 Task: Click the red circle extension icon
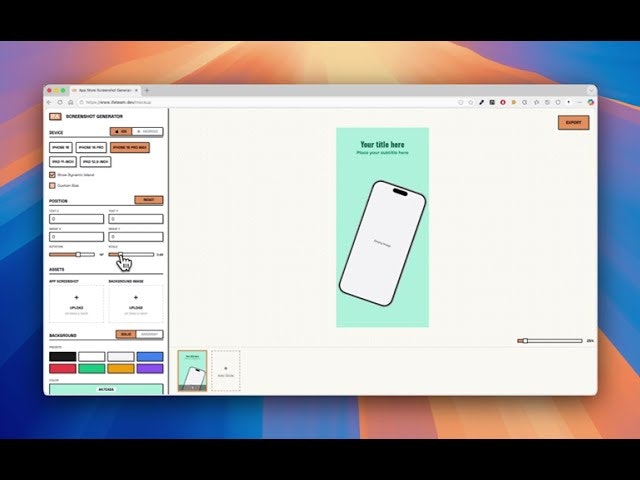(x=503, y=102)
